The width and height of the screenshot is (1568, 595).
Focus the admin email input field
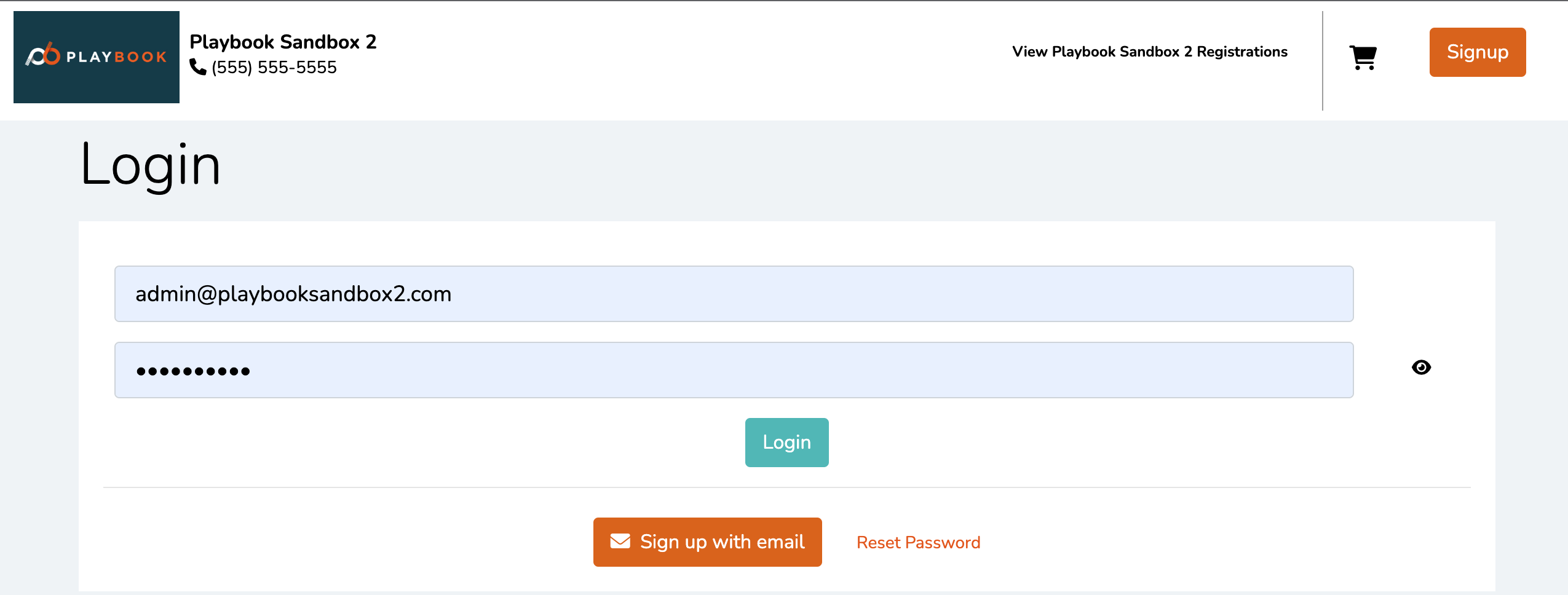tap(734, 294)
